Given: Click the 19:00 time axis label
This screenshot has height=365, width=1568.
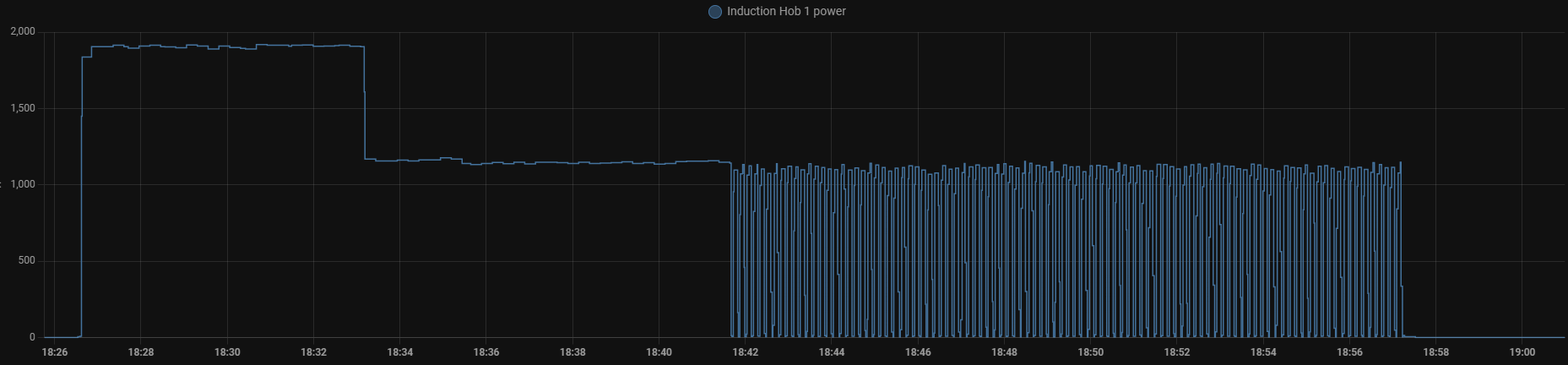Looking at the screenshot, I should 1522,352.
